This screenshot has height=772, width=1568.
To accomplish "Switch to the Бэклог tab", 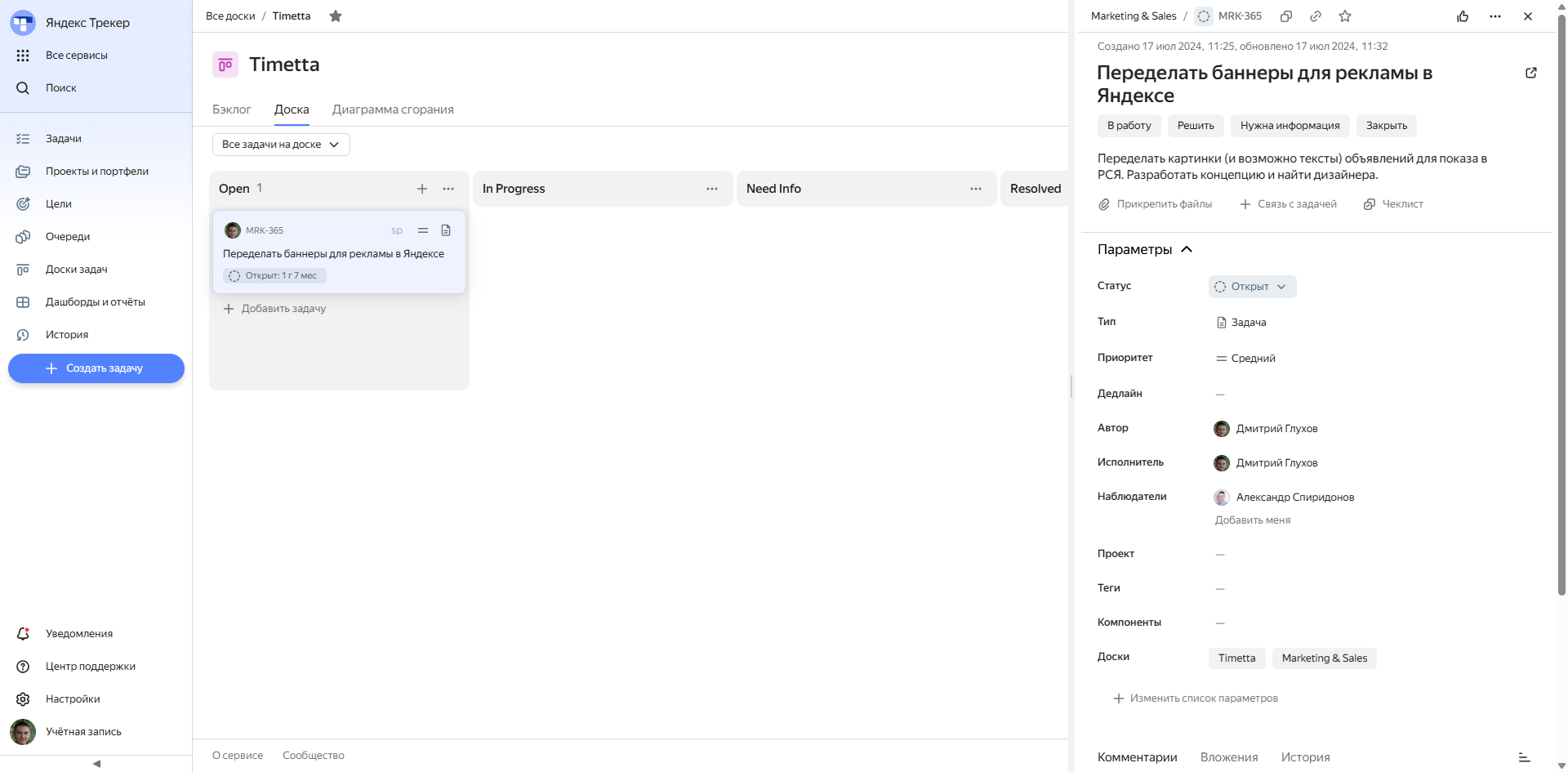I will coord(232,109).
